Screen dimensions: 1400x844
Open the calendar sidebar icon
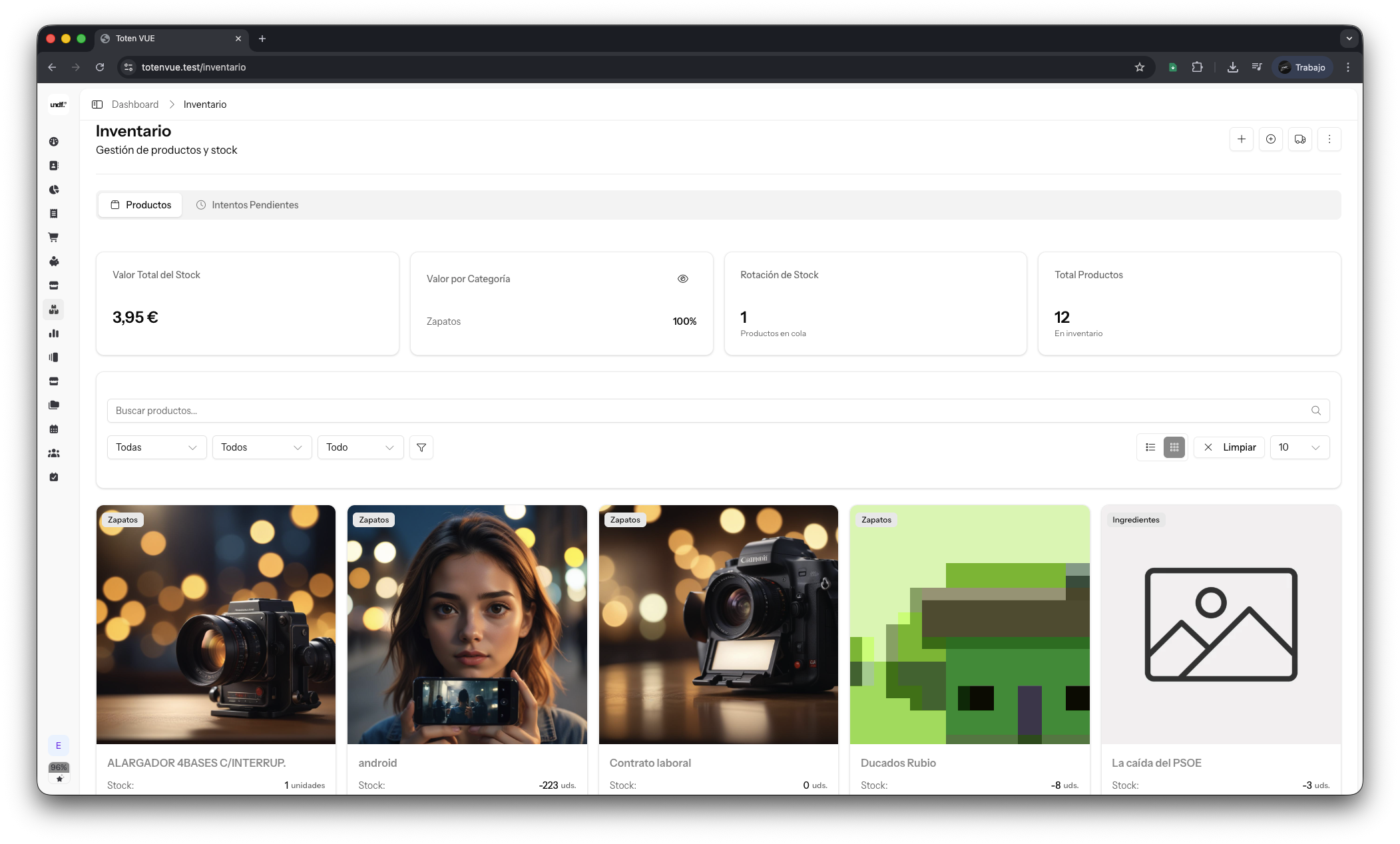[54, 429]
